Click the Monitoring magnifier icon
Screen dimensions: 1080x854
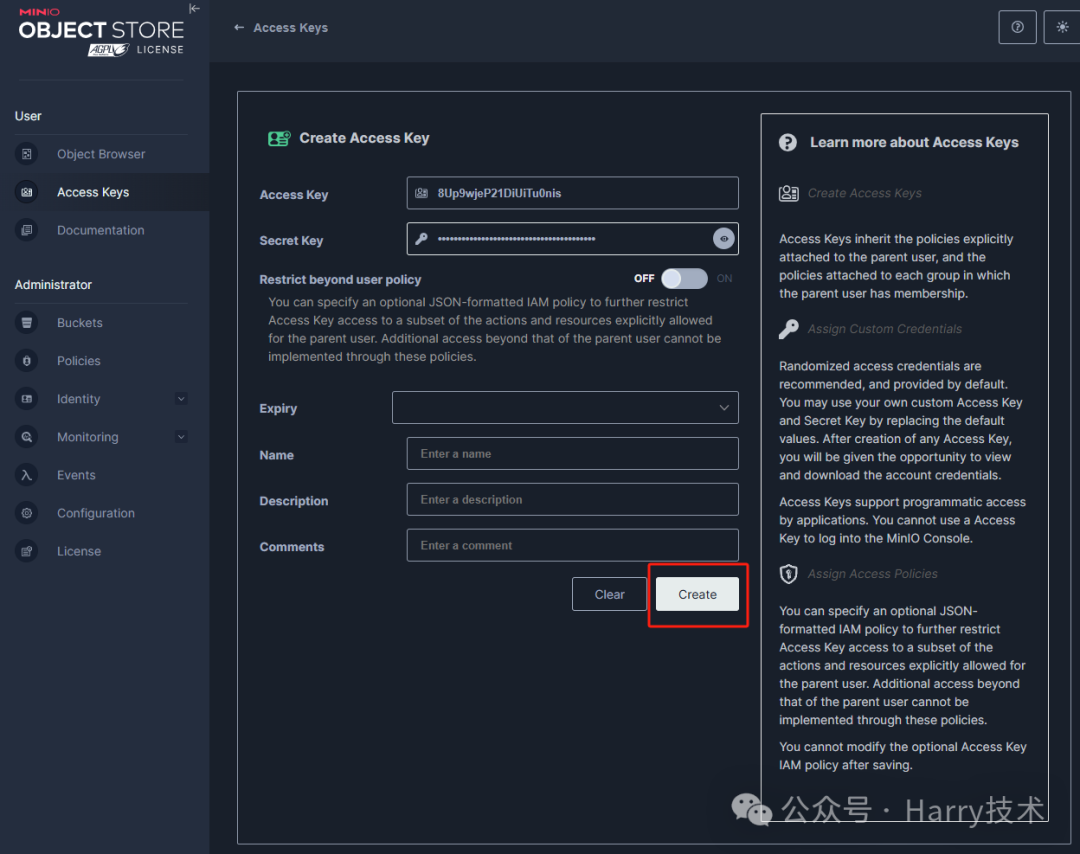(27, 437)
